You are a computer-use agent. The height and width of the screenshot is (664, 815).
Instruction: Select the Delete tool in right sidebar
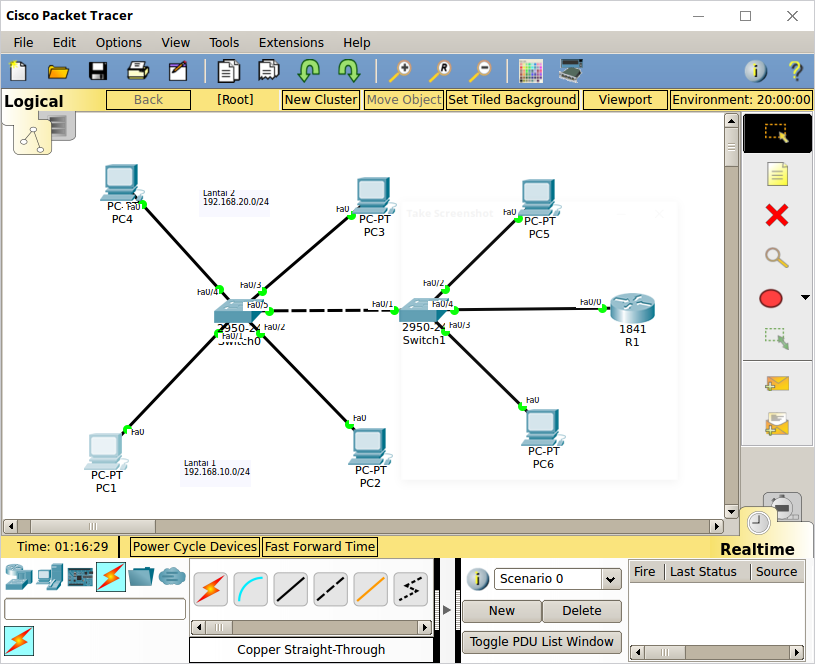(775, 216)
